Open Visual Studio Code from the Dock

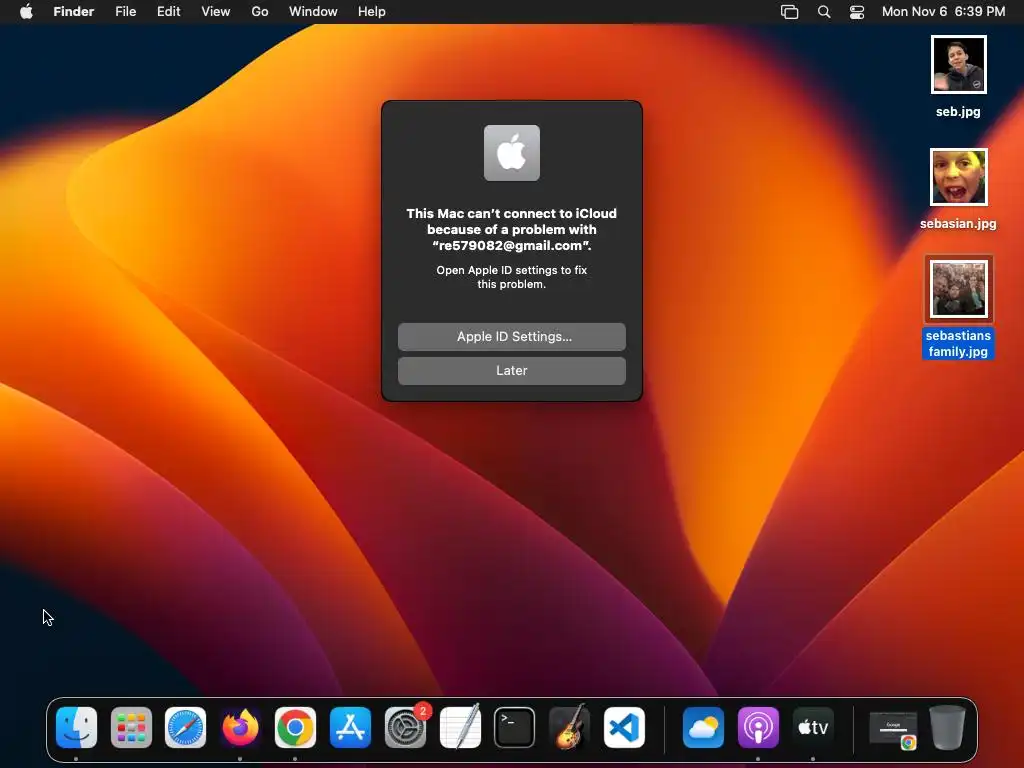(x=624, y=728)
